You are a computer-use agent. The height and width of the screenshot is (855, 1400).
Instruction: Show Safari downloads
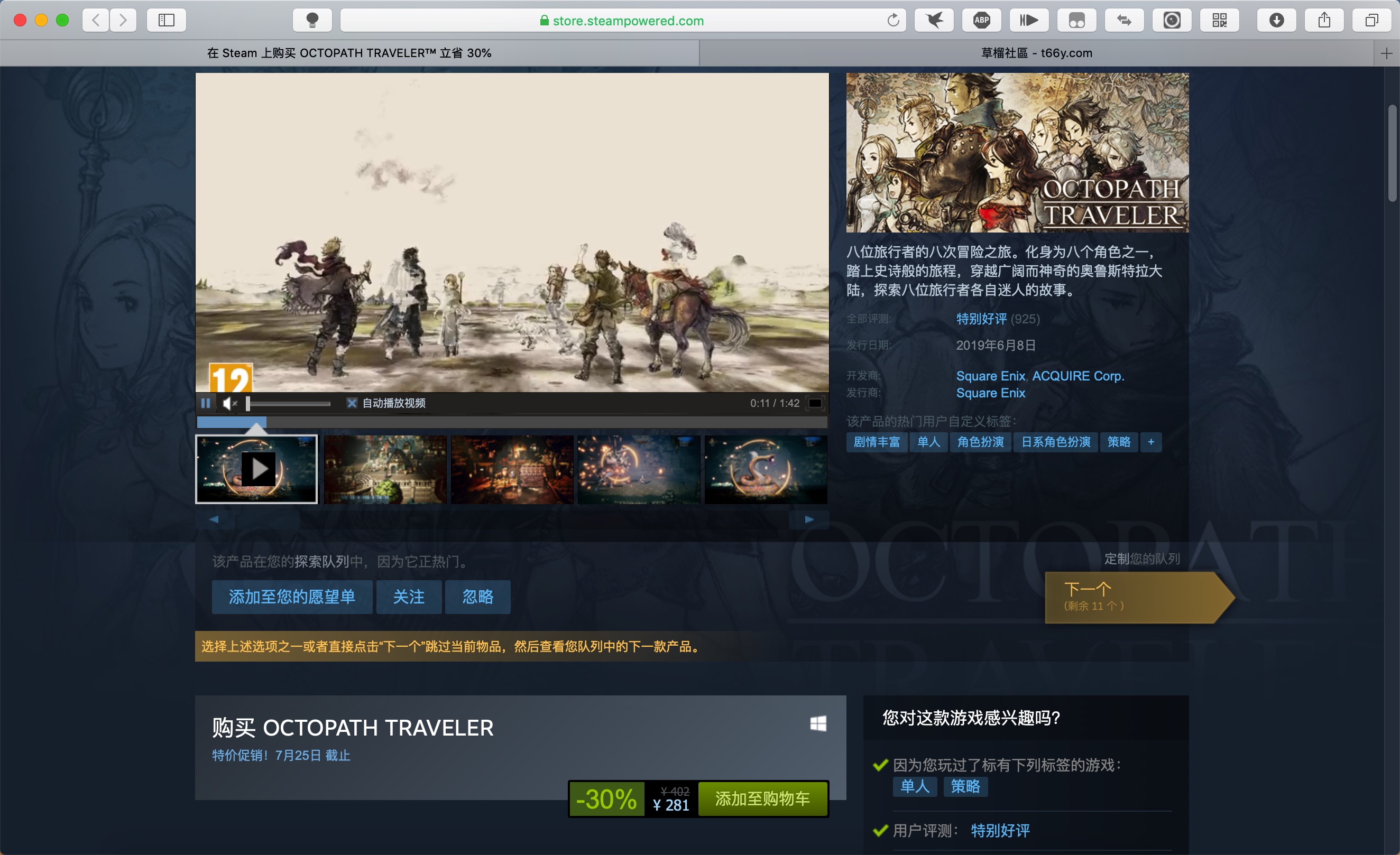click(x=1277, y=21)
